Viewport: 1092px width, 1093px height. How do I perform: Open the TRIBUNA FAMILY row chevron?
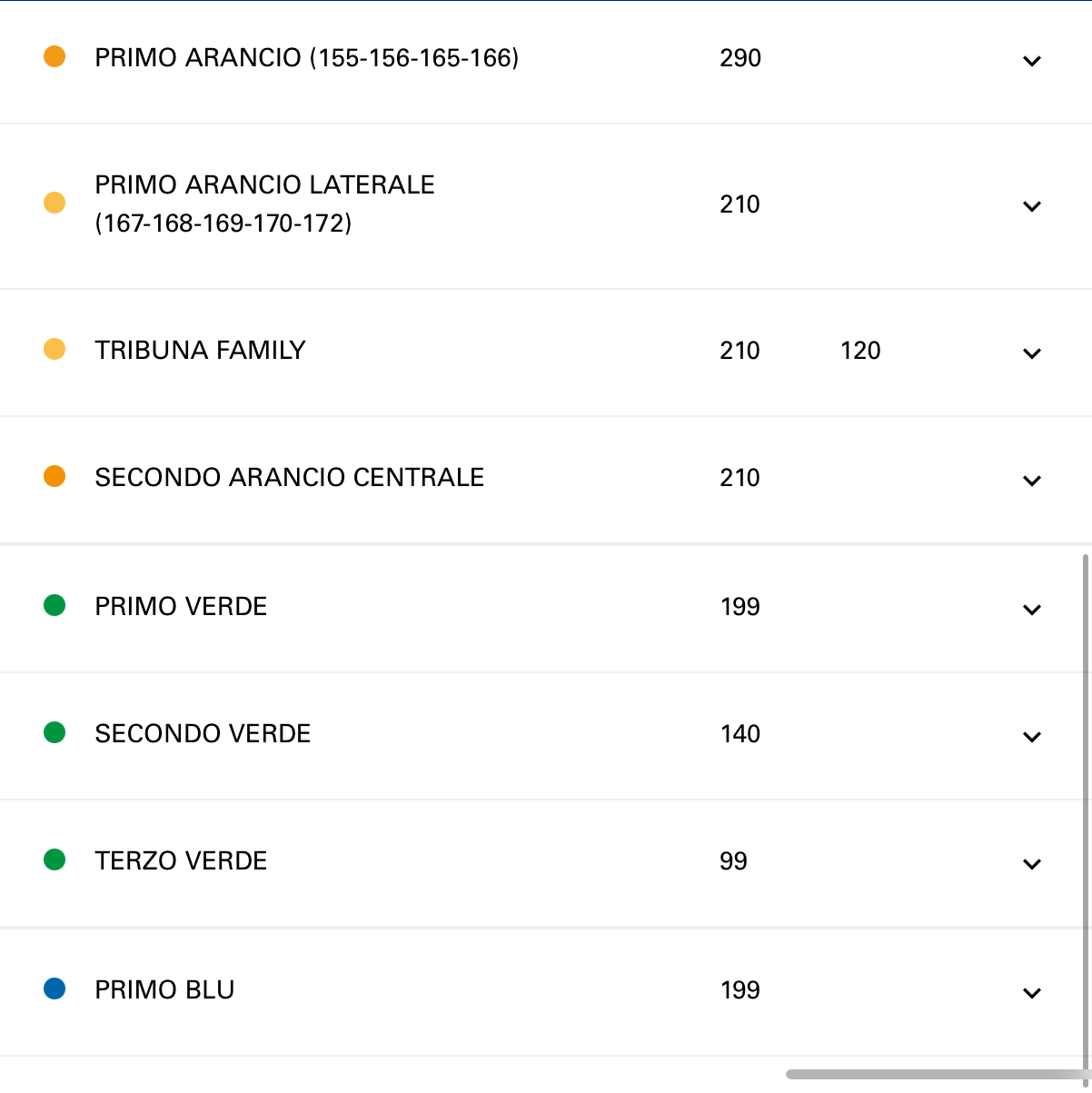(x=1031, y=353)
